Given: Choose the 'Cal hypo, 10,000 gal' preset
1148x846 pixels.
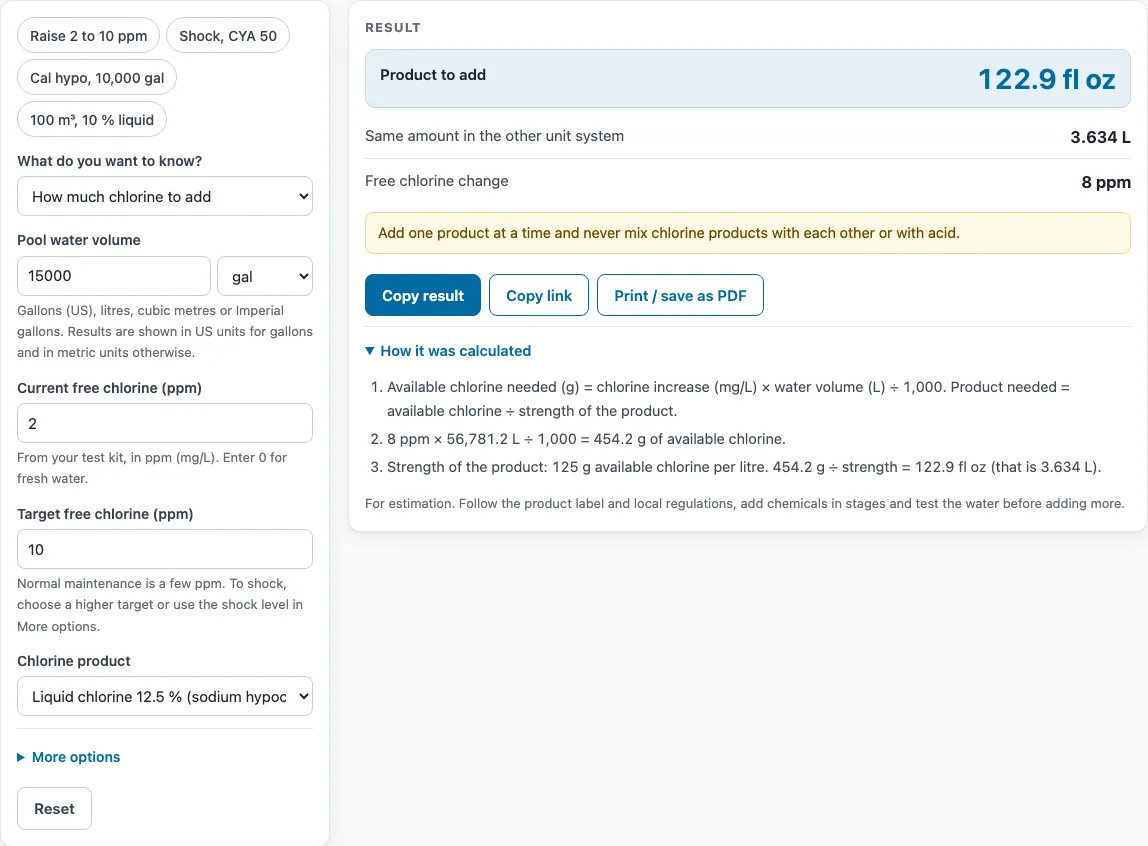Looking at the screenshot, I should (x=97, y=78).
